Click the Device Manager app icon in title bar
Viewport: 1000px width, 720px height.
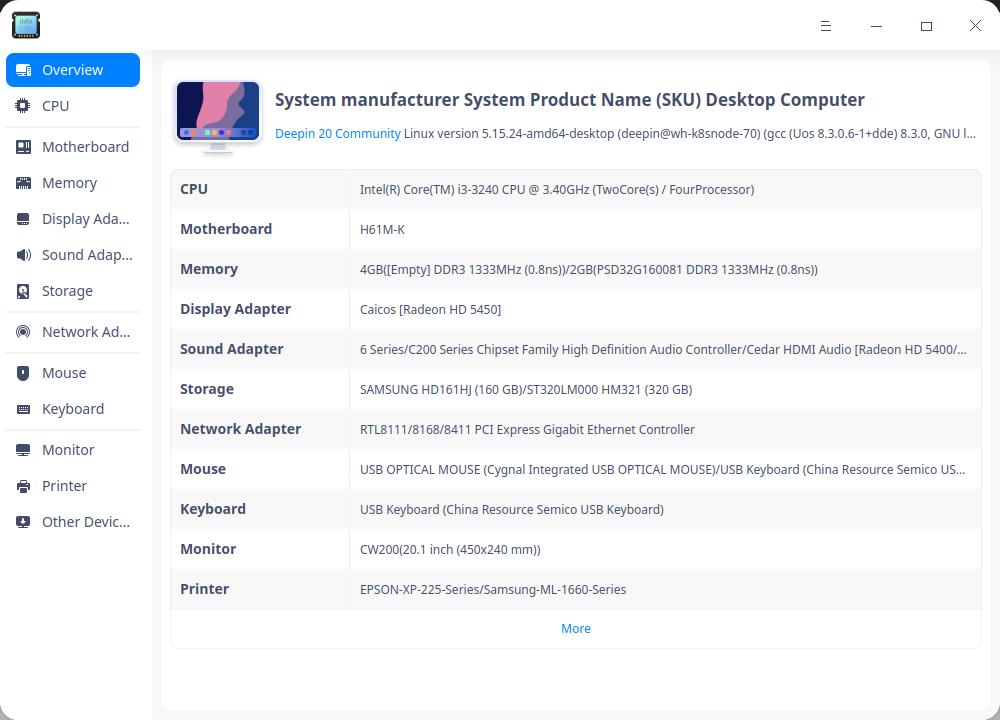[26, 25]
